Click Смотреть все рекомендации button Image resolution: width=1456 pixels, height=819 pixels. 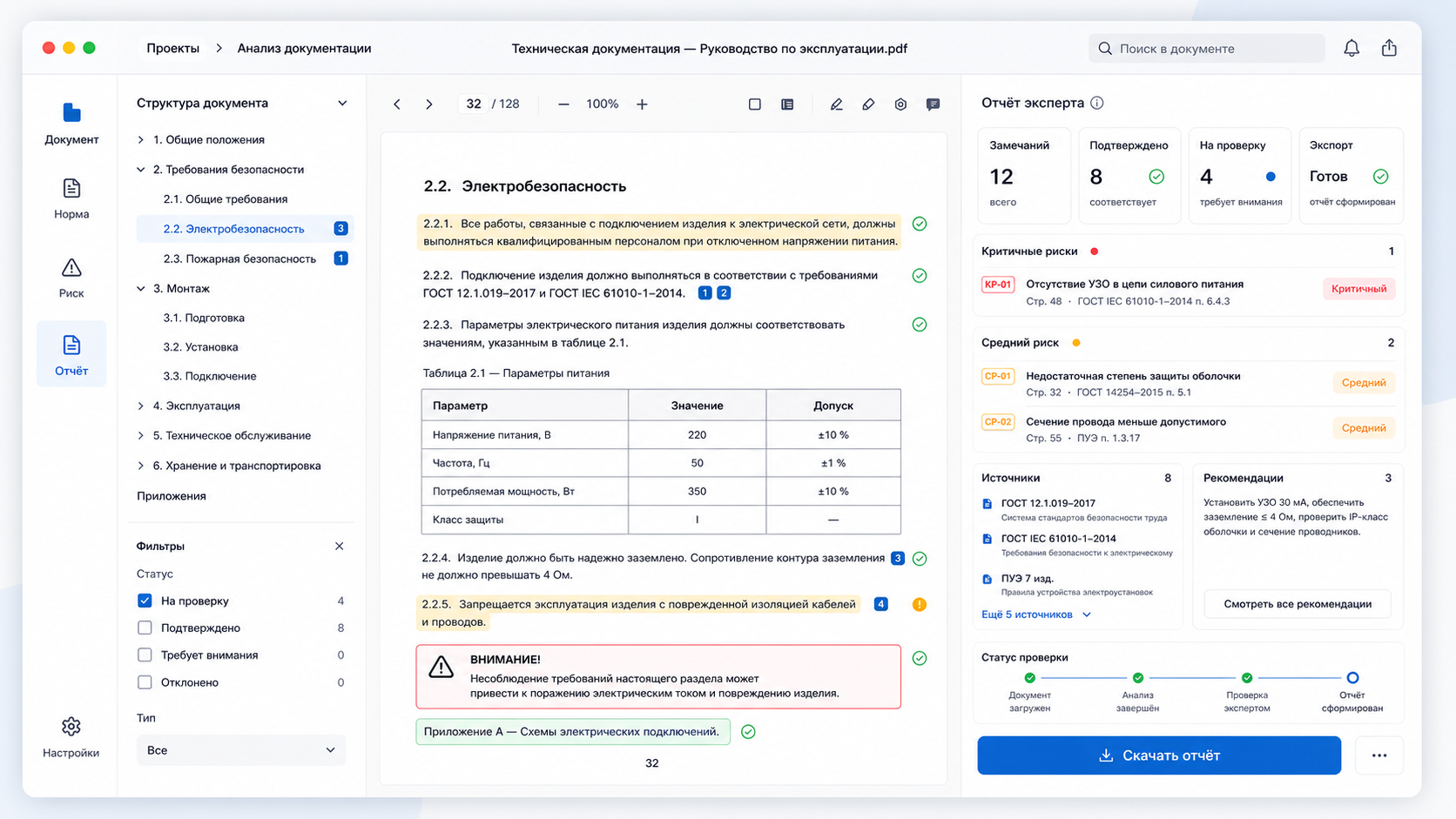pyautogui.click(x=1298, y=604)
